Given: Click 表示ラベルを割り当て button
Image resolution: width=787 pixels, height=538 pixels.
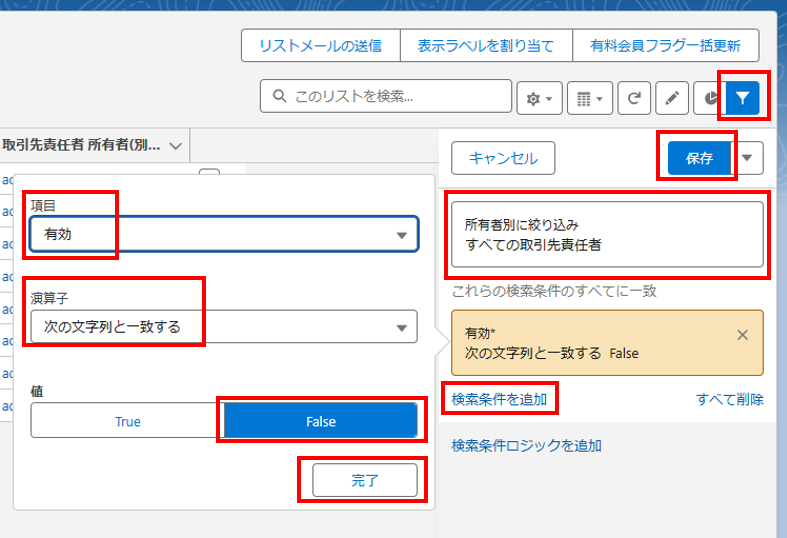Looking at the screenshot, I should click(486, 46).
